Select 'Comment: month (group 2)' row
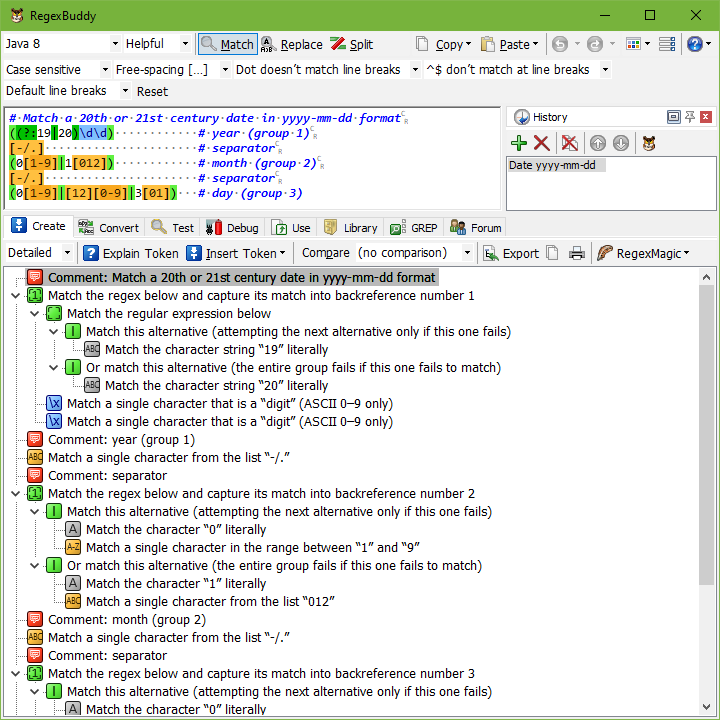The image size is (720, 720). [x=127, y=619]
